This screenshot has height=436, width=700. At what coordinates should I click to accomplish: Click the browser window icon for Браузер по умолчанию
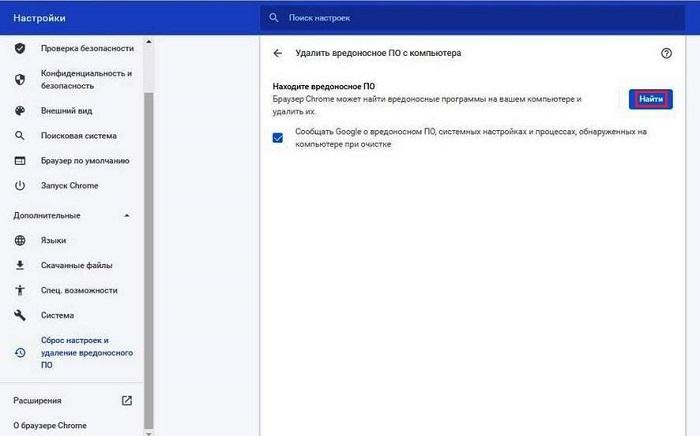(20, 161)
